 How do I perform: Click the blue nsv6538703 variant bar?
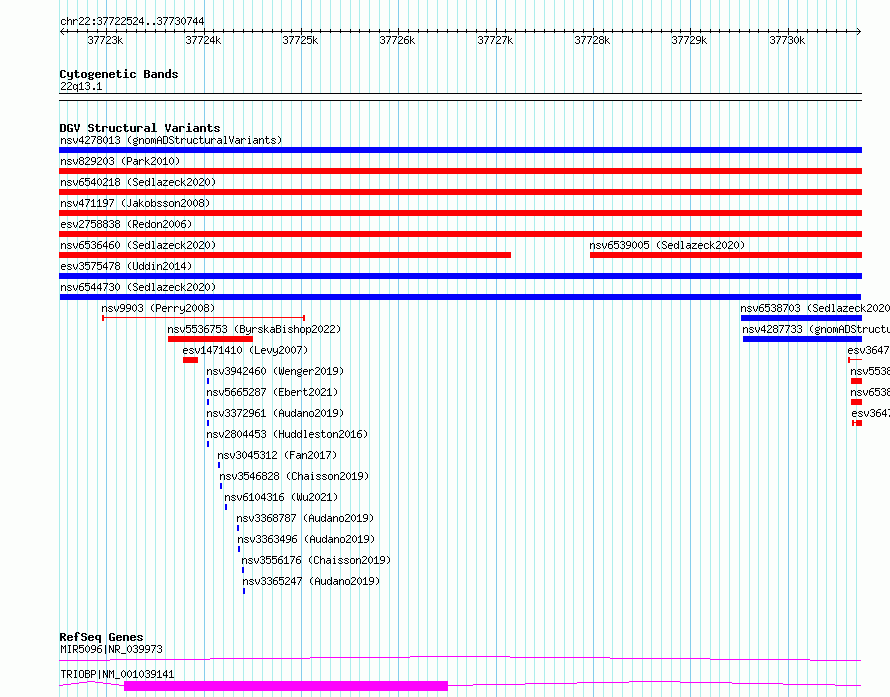[801, 318]
